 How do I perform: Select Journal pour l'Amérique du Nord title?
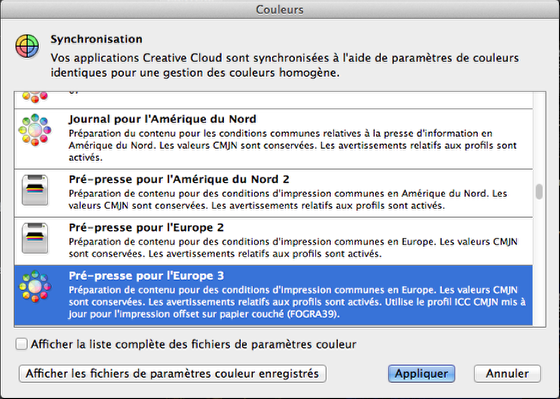tap(162, 119)
